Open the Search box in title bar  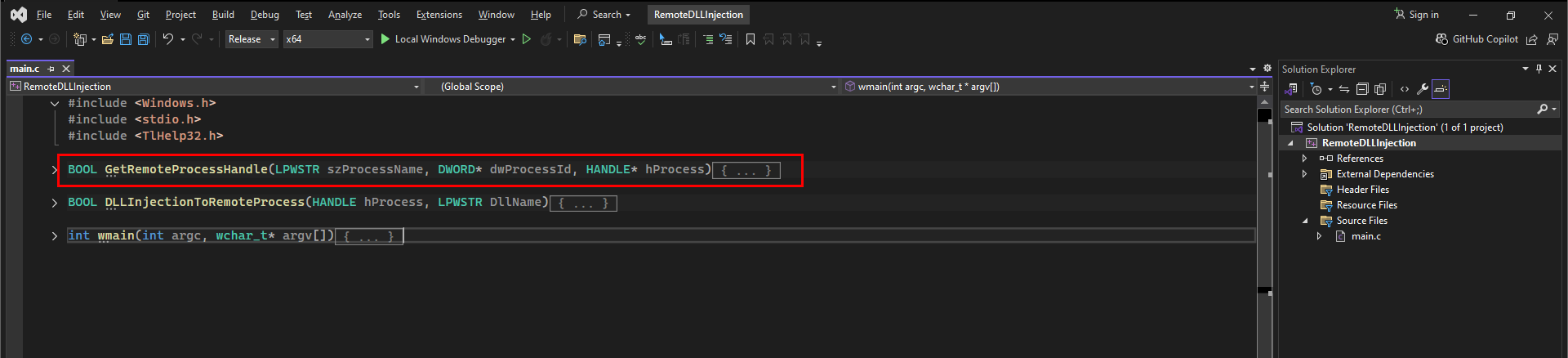point(604,15)
